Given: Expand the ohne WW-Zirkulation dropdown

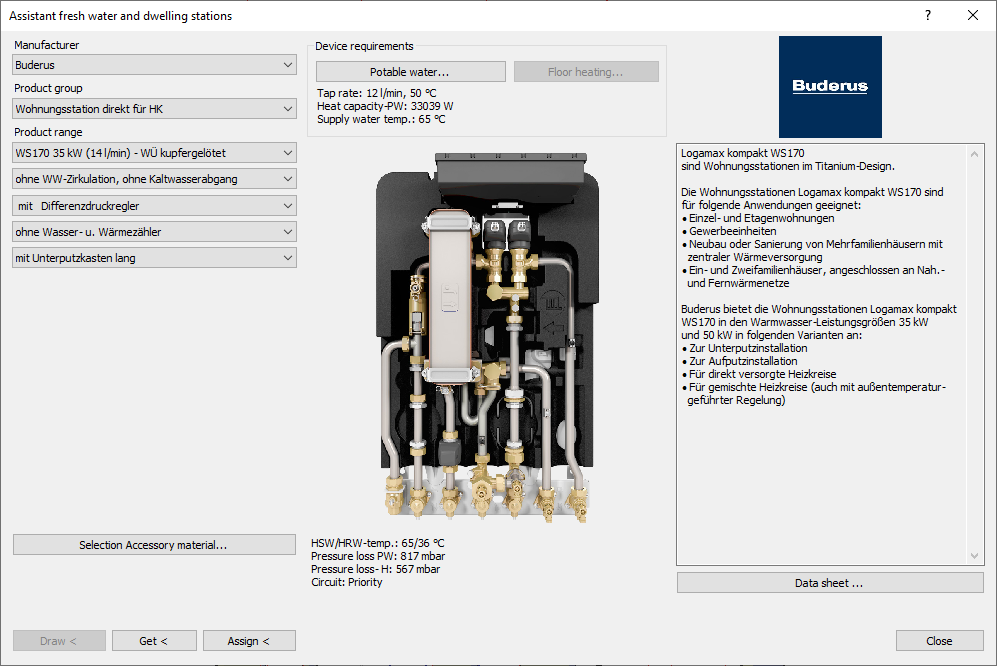Looking at the screenshot, I should pyautogui.click(x=154, y=179).
